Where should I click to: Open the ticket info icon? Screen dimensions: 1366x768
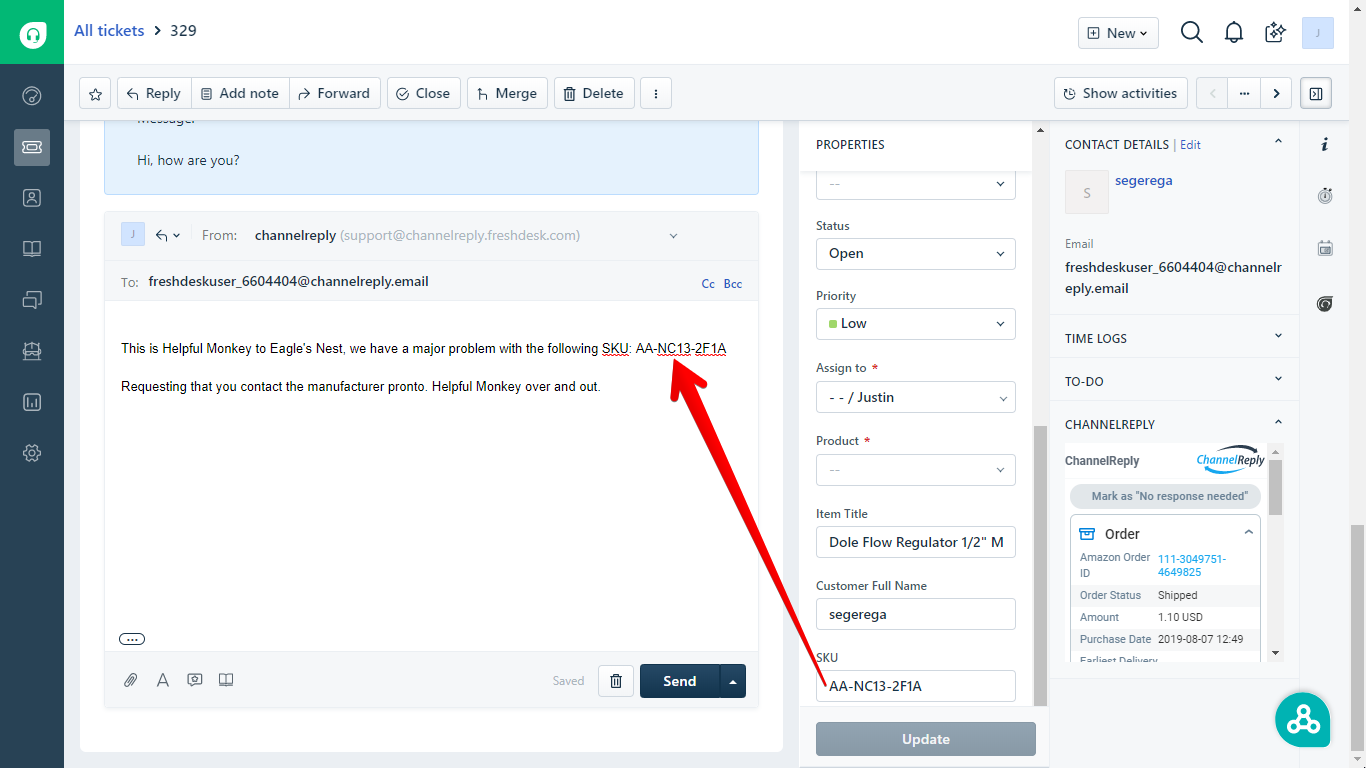click(1325, 145)
